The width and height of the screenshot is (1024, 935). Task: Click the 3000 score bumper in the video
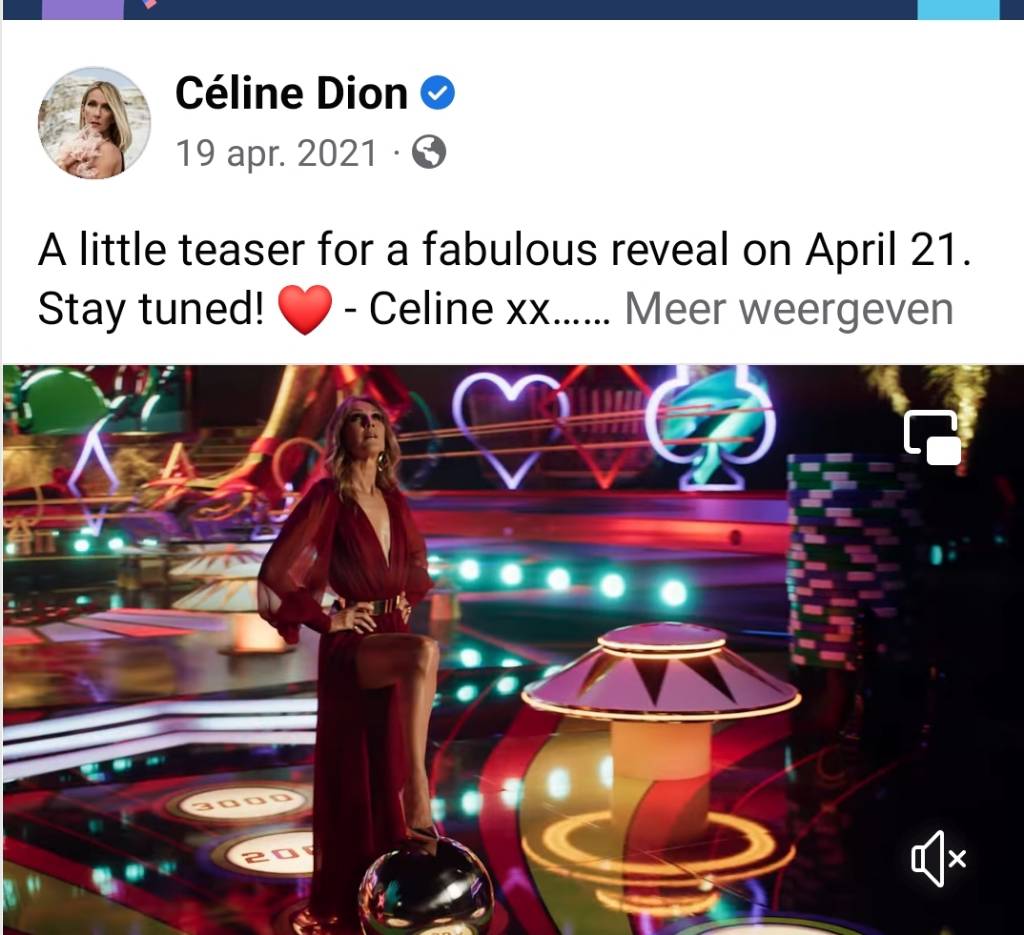(242, 801)
